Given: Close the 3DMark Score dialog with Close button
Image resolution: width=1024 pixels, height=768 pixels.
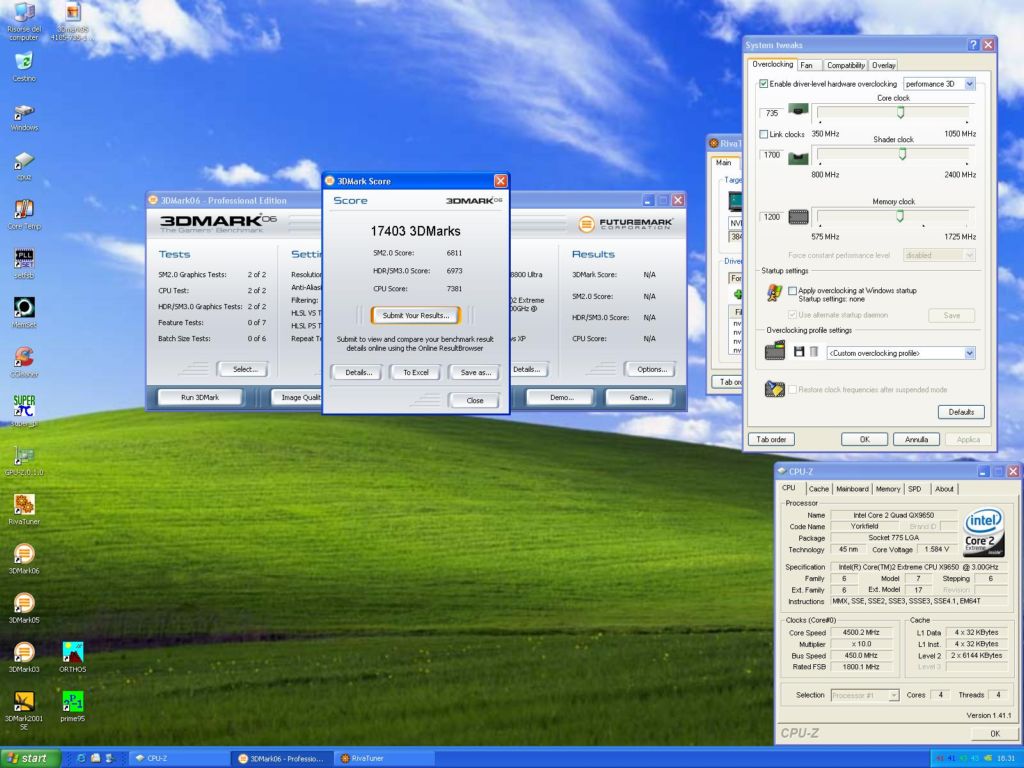Looking at the screenshot, I should pos(475,400).
